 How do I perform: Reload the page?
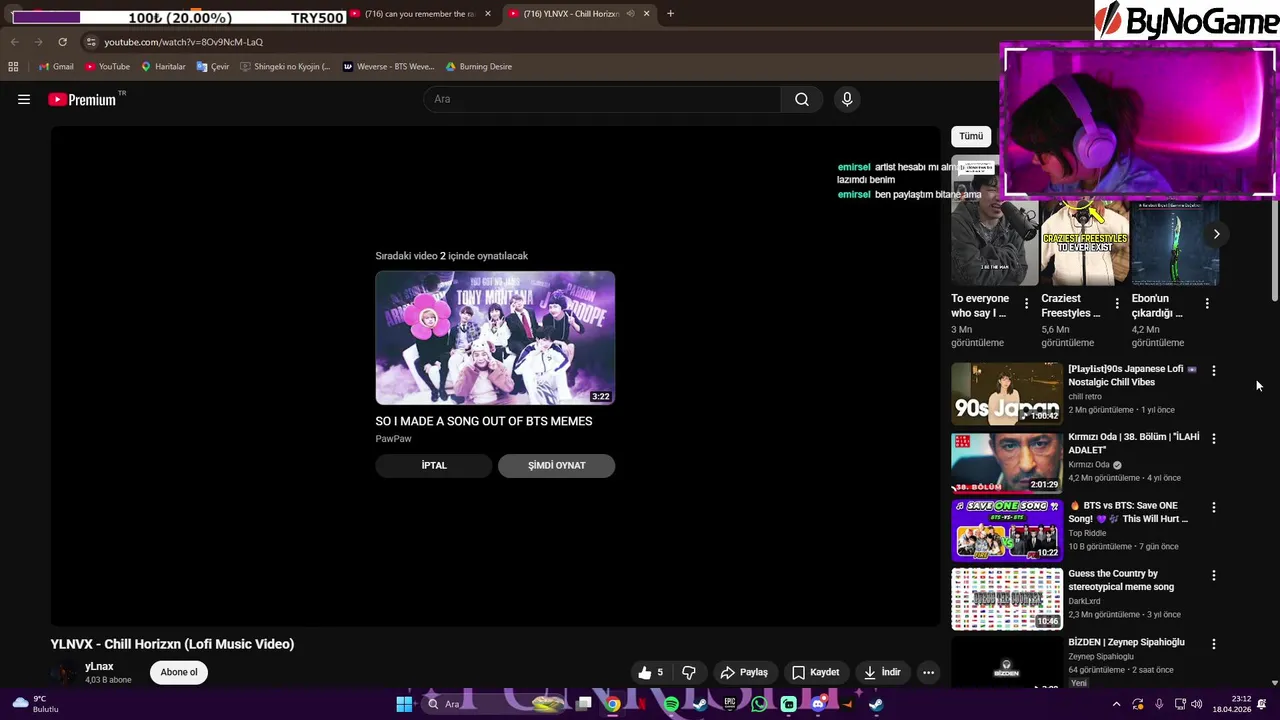pos(62,42)
